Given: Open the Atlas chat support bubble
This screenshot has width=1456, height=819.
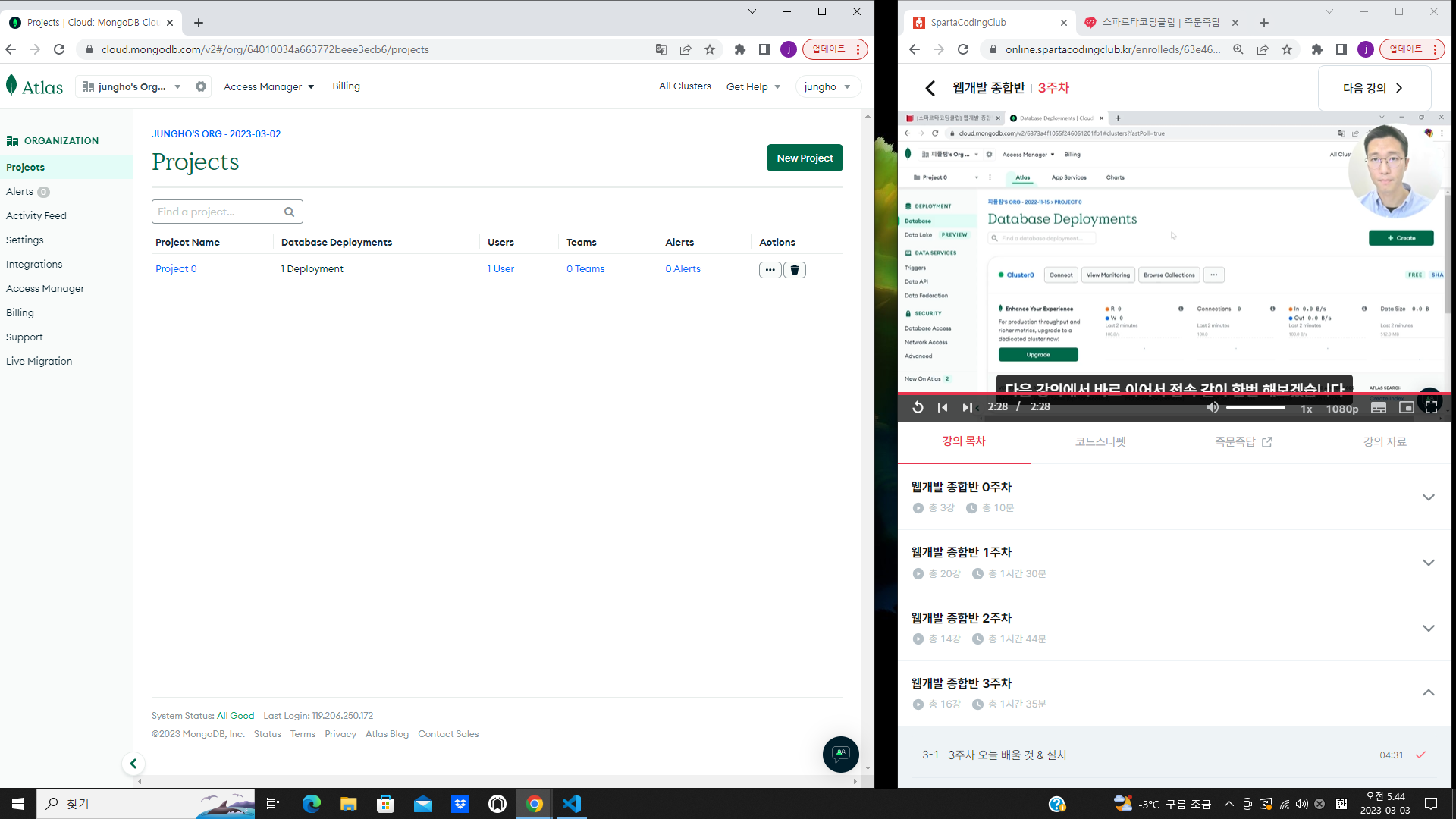Looking at the screenshot, I should click(840, 754).
